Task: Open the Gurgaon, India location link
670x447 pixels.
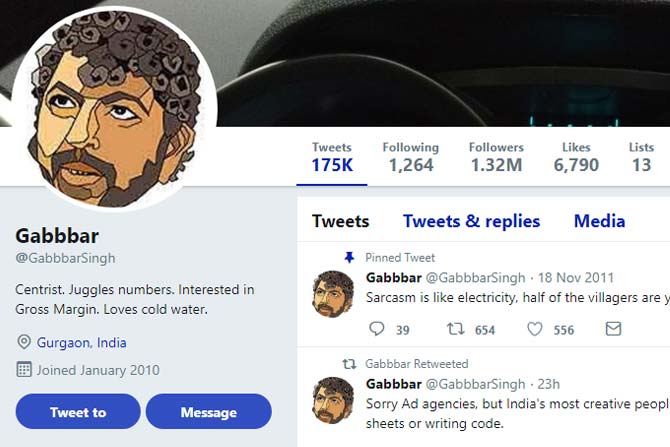Action: (x=81, y=343)
